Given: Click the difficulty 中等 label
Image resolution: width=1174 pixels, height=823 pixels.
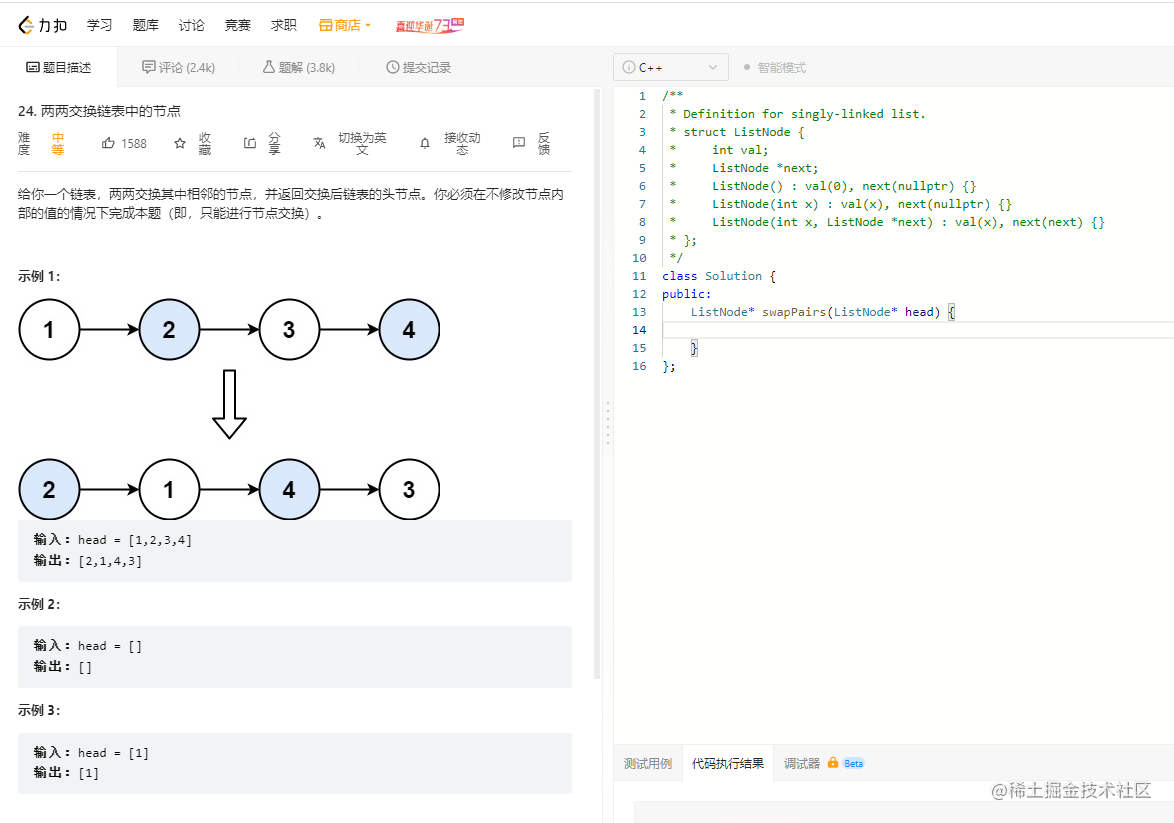Looking at the screenshot, I should pyautogui.click(x=58, y=144).
